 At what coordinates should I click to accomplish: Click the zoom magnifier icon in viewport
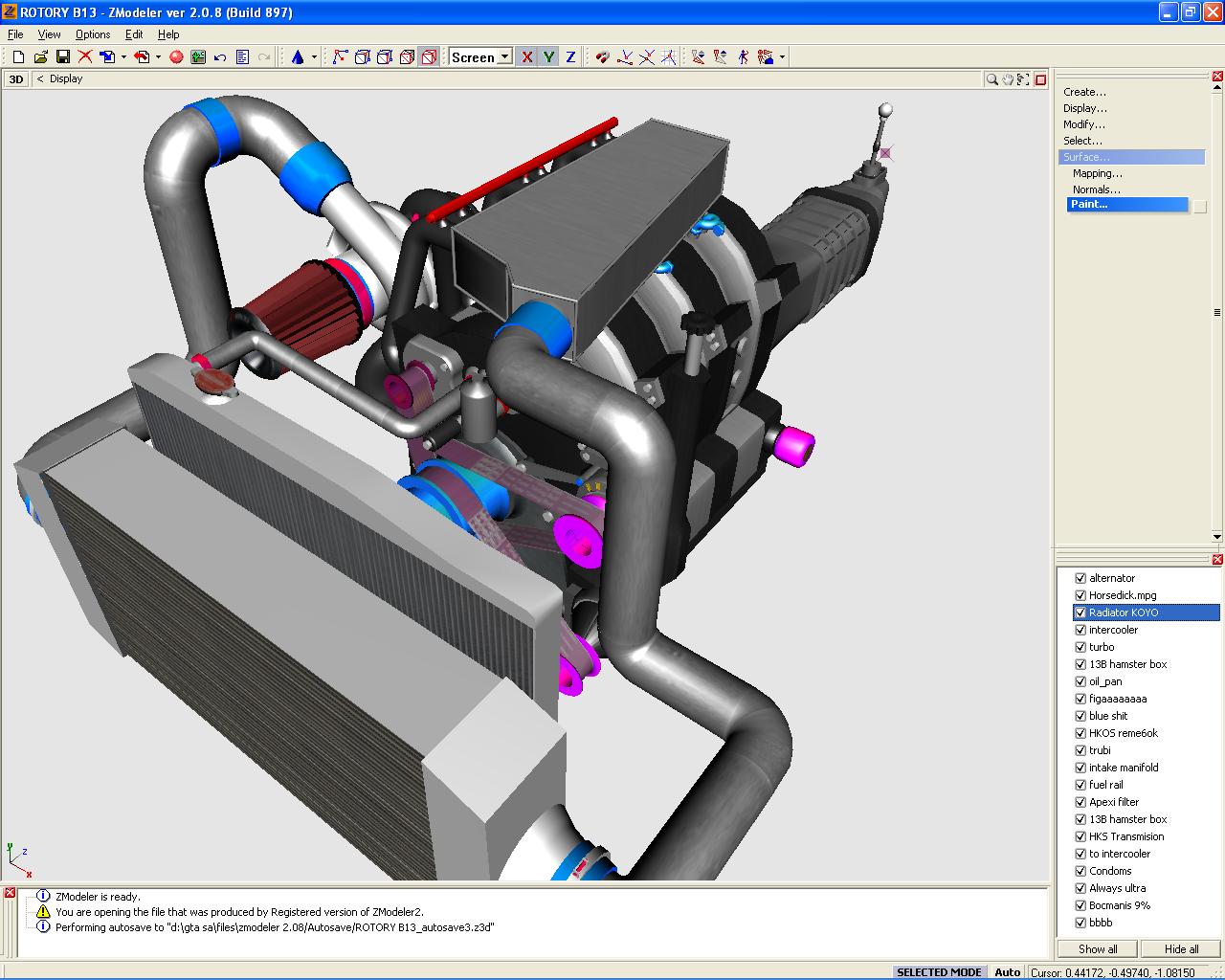tap(993, 79)
